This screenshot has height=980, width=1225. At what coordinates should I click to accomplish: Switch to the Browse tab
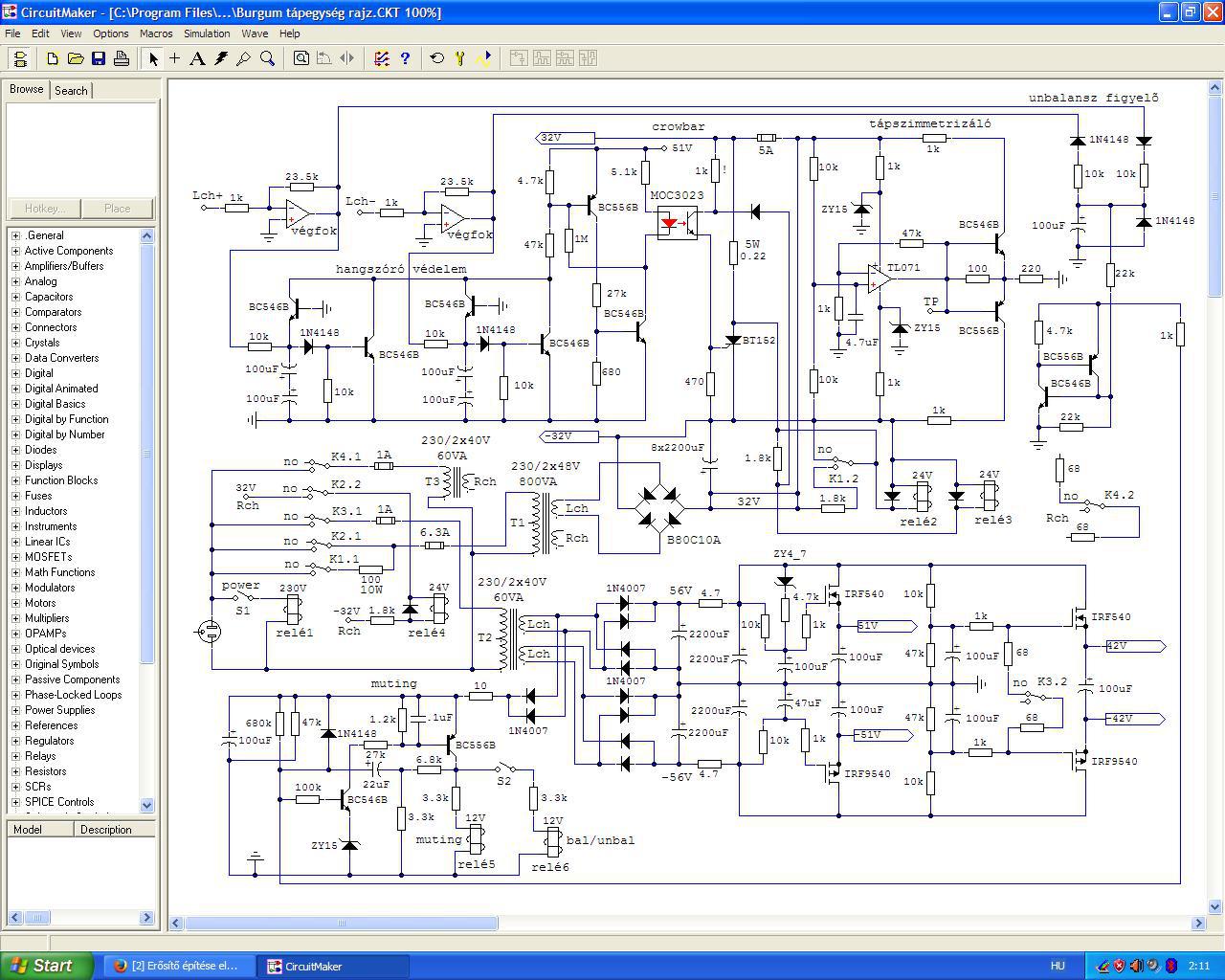tap(27, 89)
